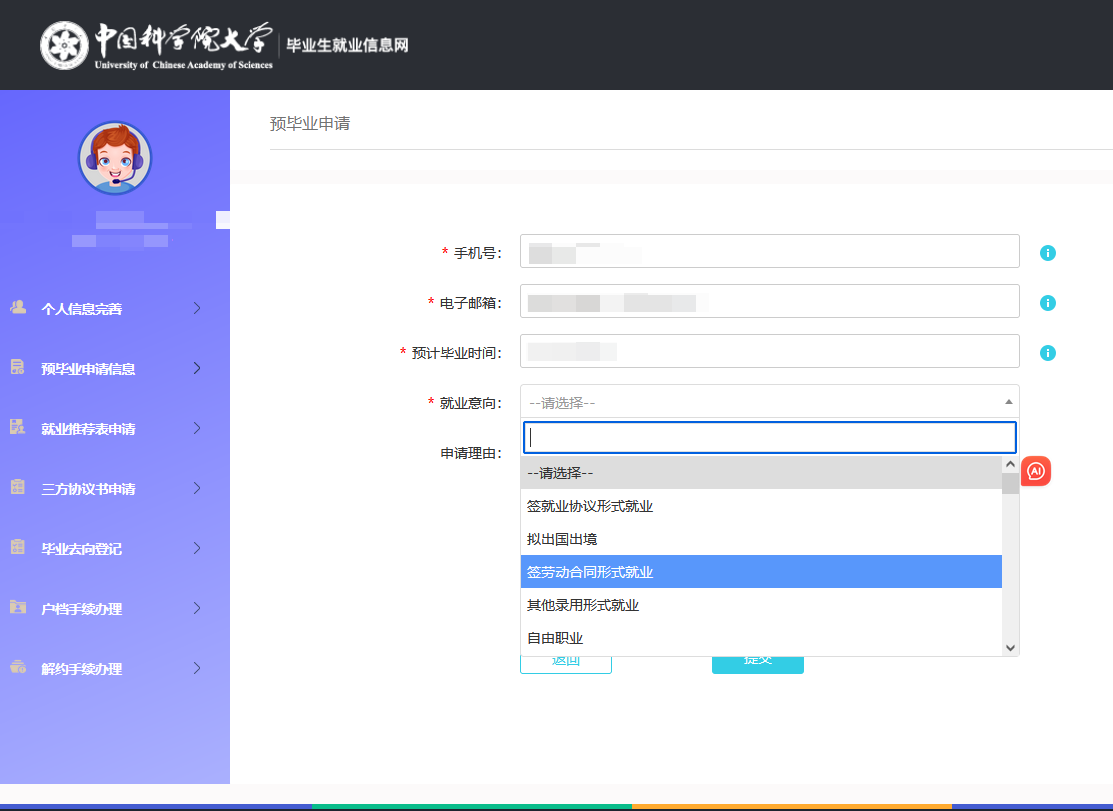Screen dimensions: 1113x811
Task: Click the customer service avatar image
Action: point(115,158)
